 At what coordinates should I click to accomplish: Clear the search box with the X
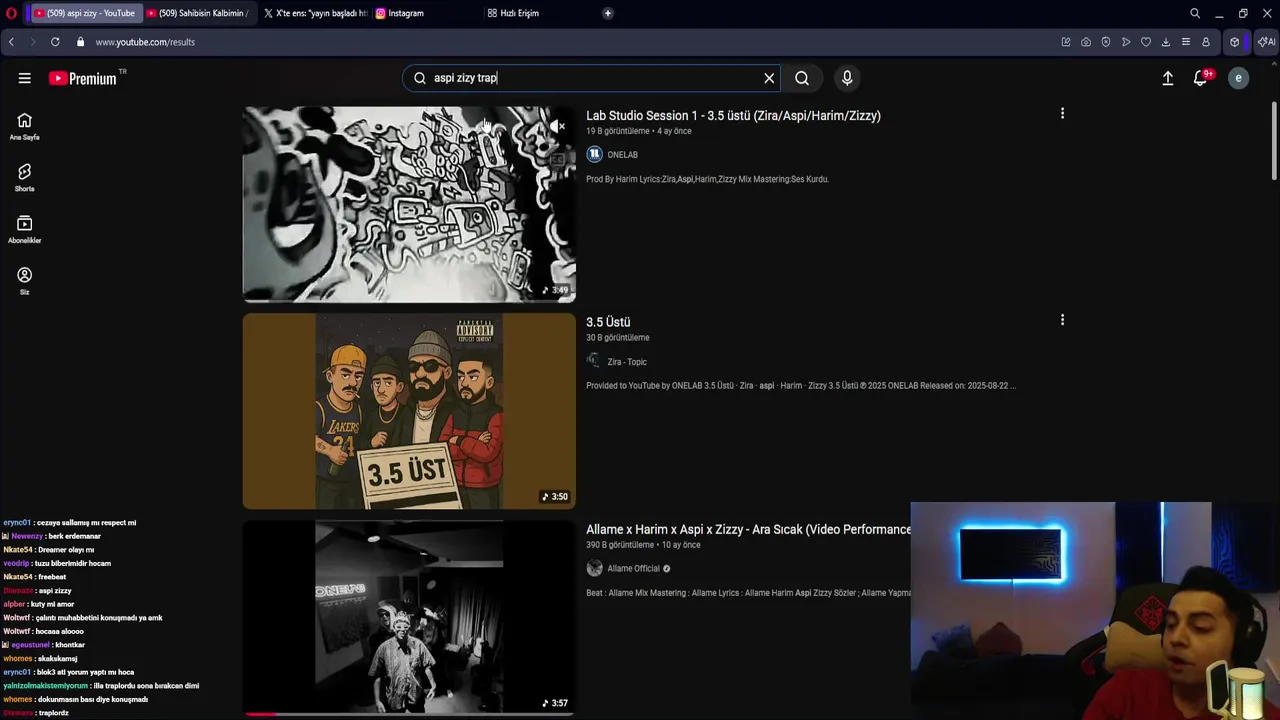click(769, 78)
